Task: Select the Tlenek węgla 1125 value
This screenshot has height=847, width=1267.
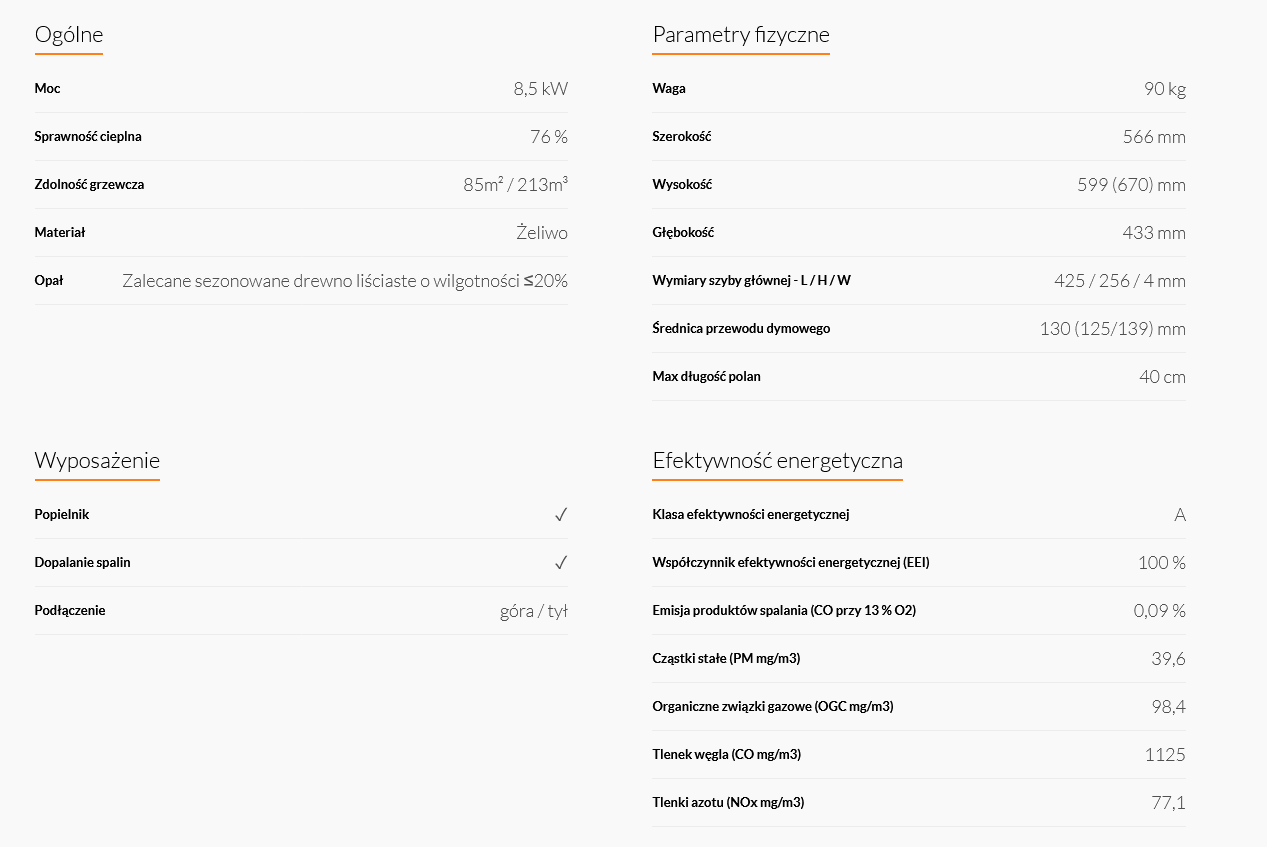Action: point(1165,754)
